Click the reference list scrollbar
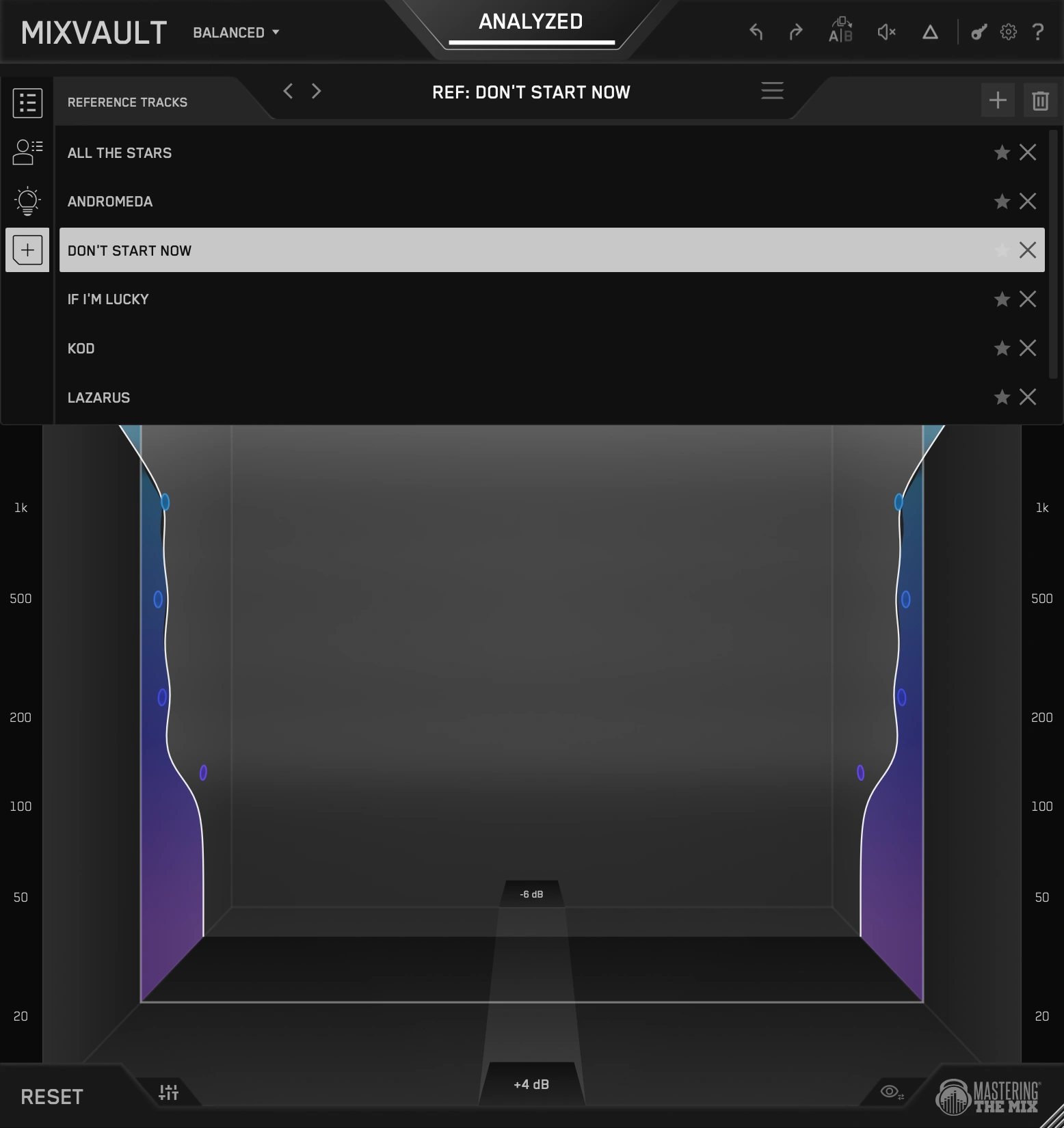 (x=1053, y=254)
